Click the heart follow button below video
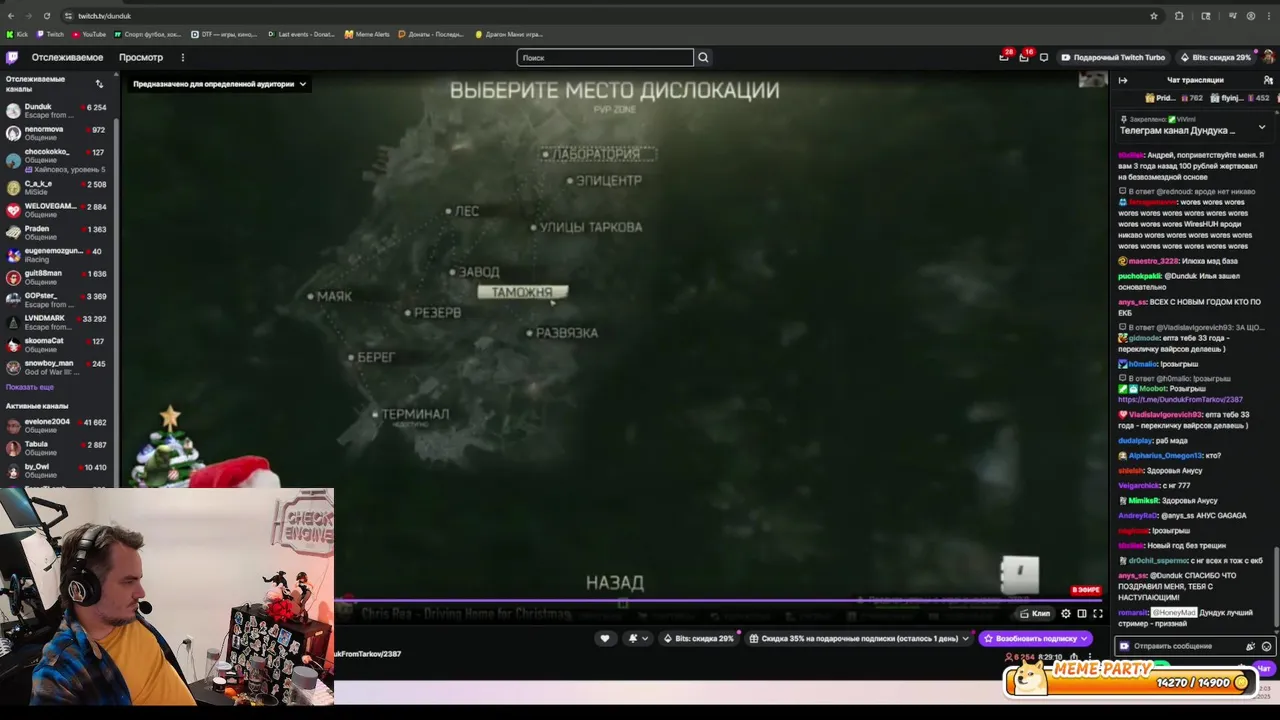The width and height of the screenshot is (1280, 720). pos(604,638)
